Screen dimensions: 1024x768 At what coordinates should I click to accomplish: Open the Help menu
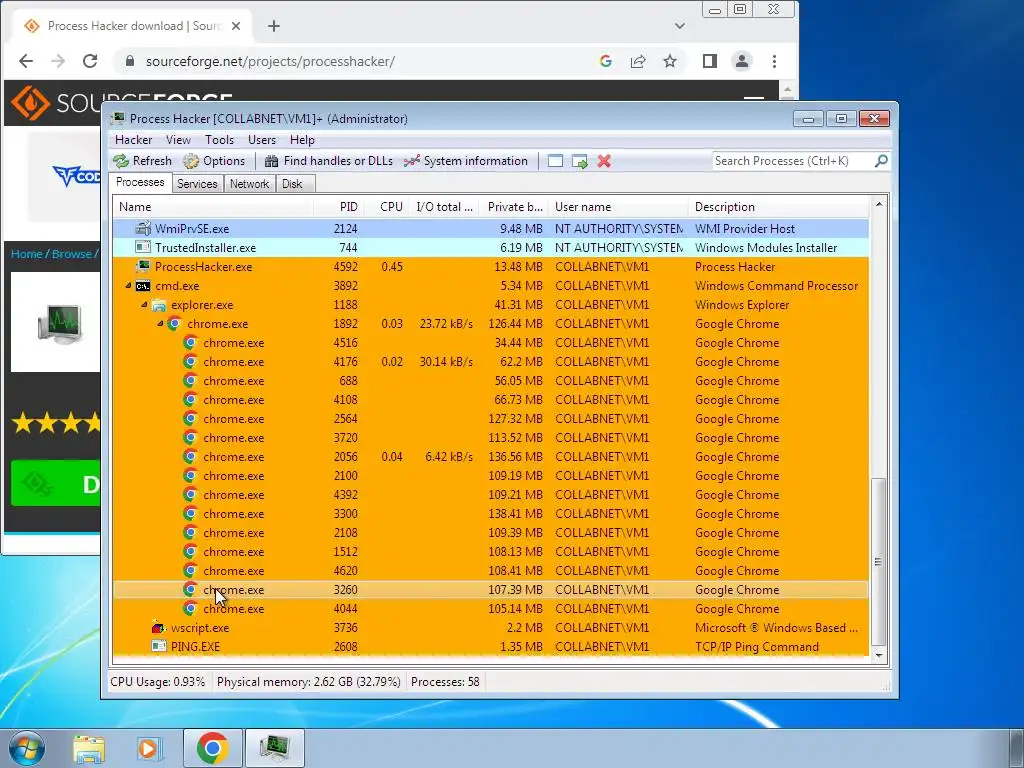(302, 140)
